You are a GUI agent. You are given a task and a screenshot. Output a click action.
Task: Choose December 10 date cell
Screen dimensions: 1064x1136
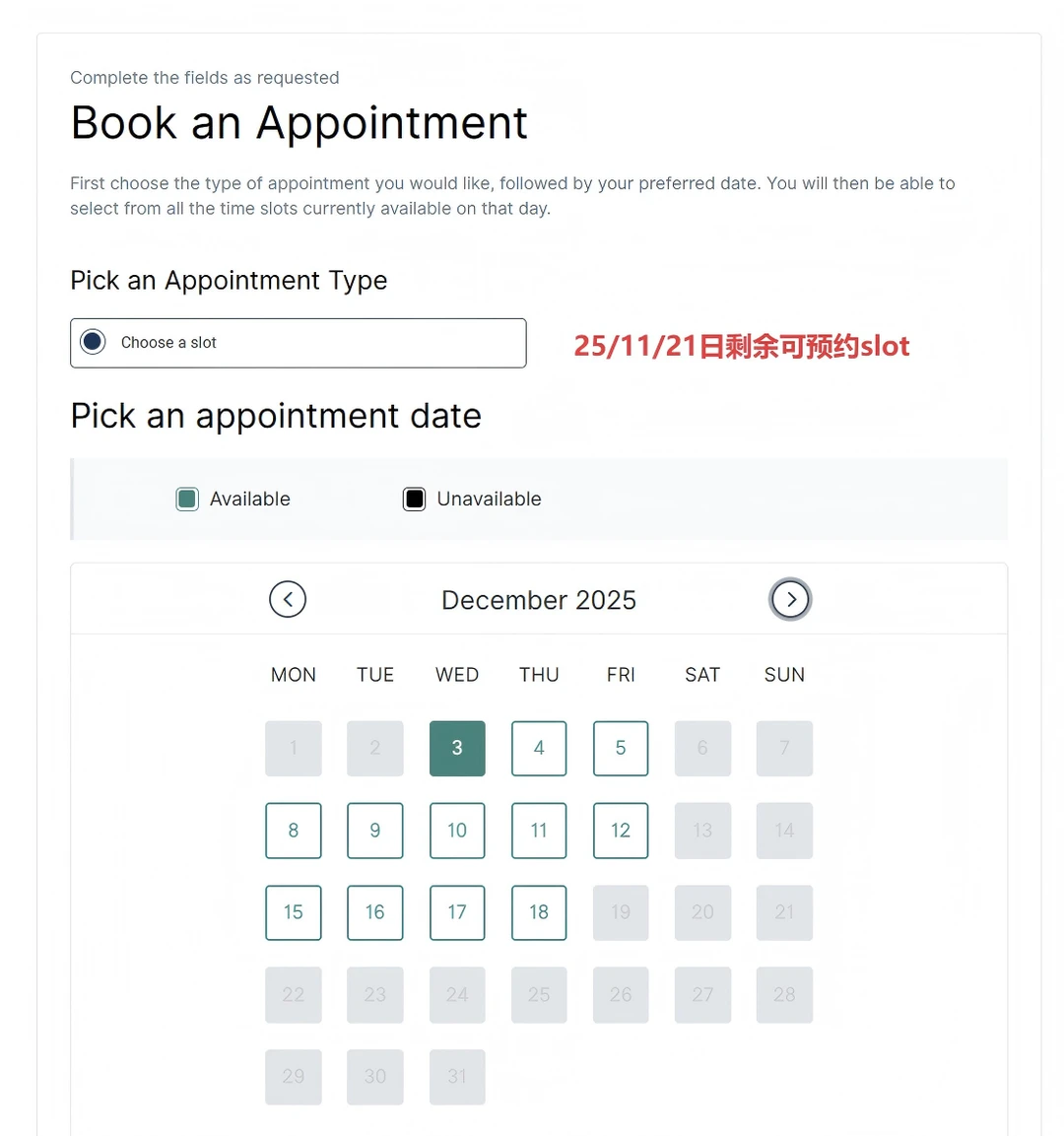click(457, 831)
